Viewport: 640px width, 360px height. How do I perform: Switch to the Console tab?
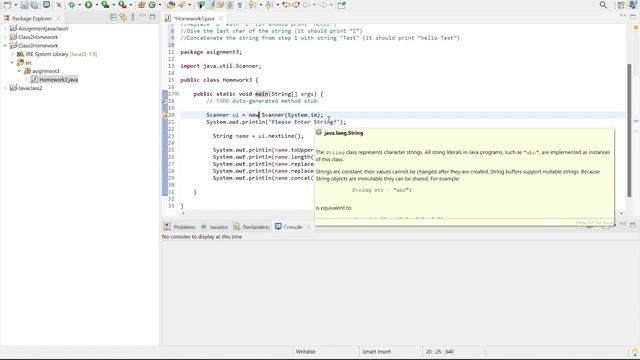click(x=289, y=227)
